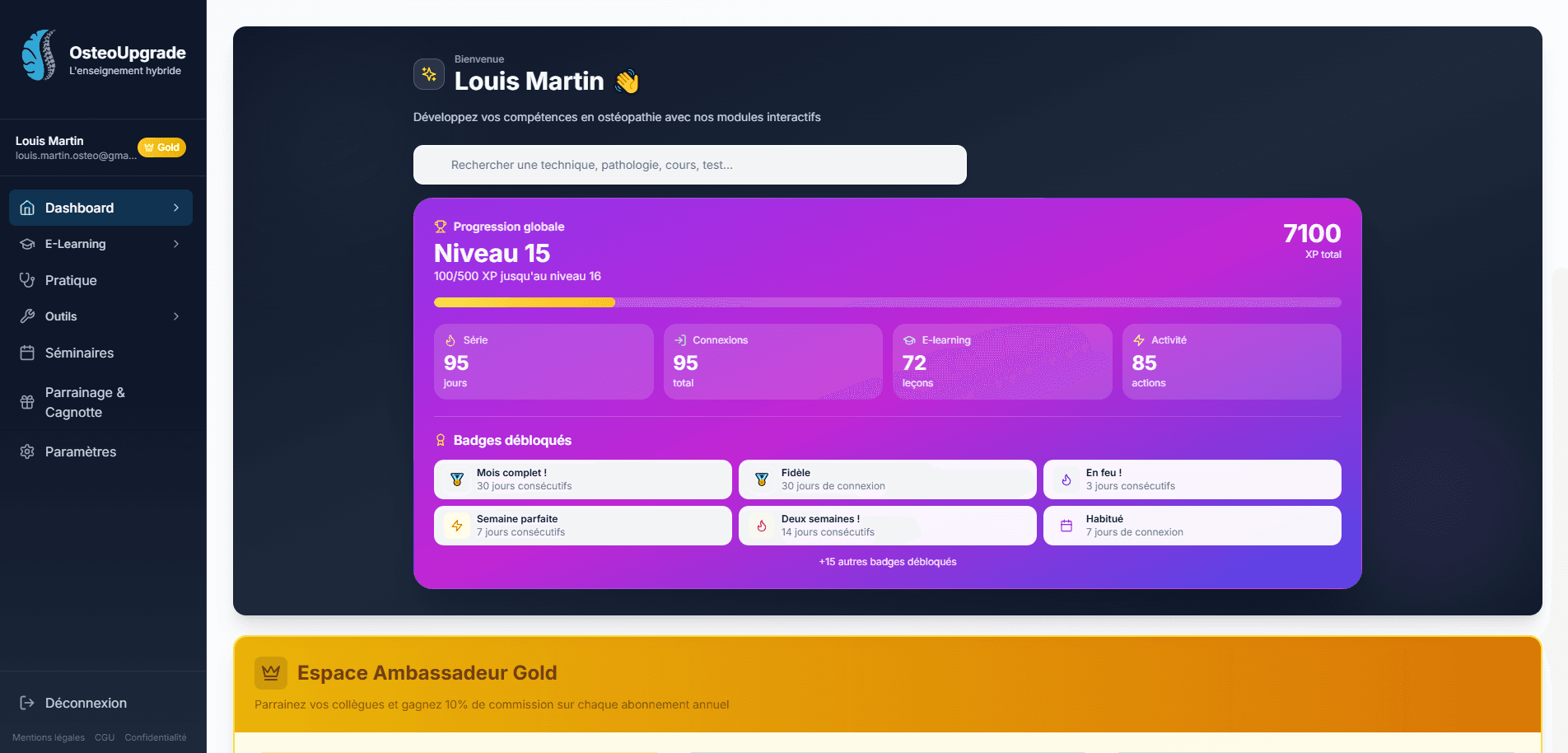
Task: Open the Confidentialité link
Action: 156,737
